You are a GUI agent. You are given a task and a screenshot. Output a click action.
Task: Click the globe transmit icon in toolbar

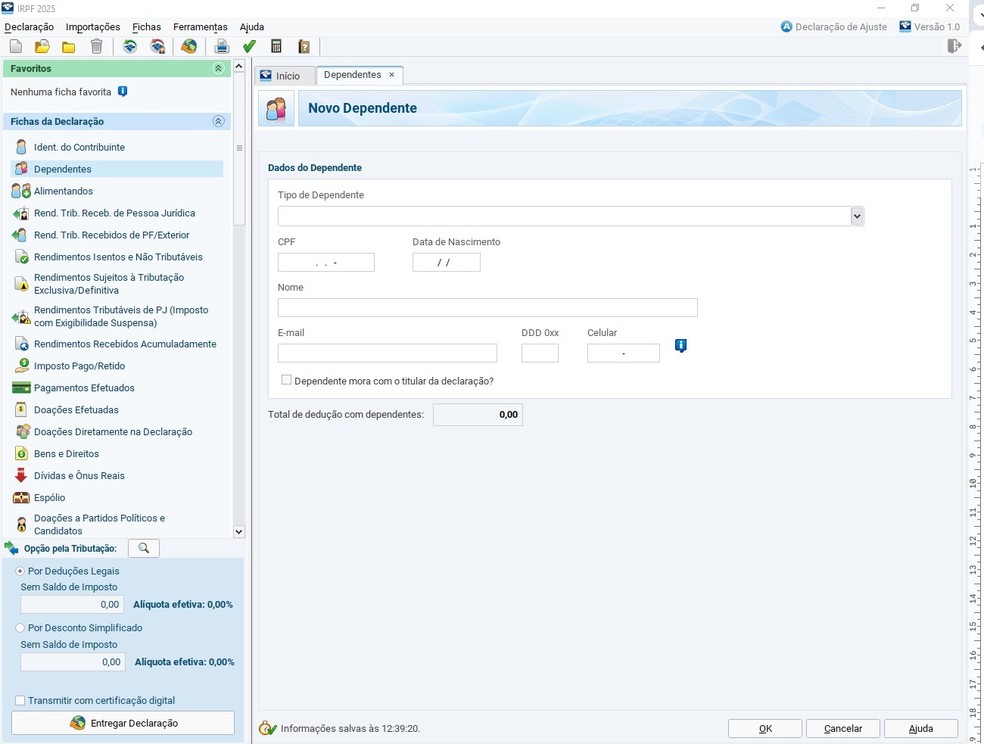pos(189,47)
